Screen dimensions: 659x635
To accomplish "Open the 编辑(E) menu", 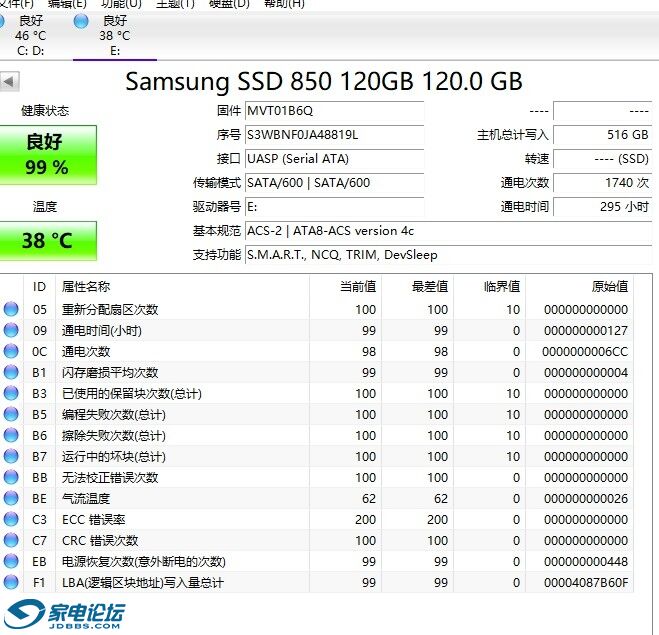I will pos(67,4).
